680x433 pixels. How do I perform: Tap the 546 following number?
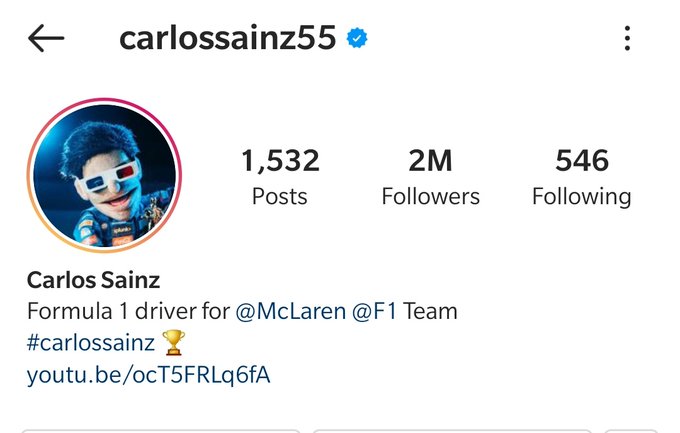[582, 161]
